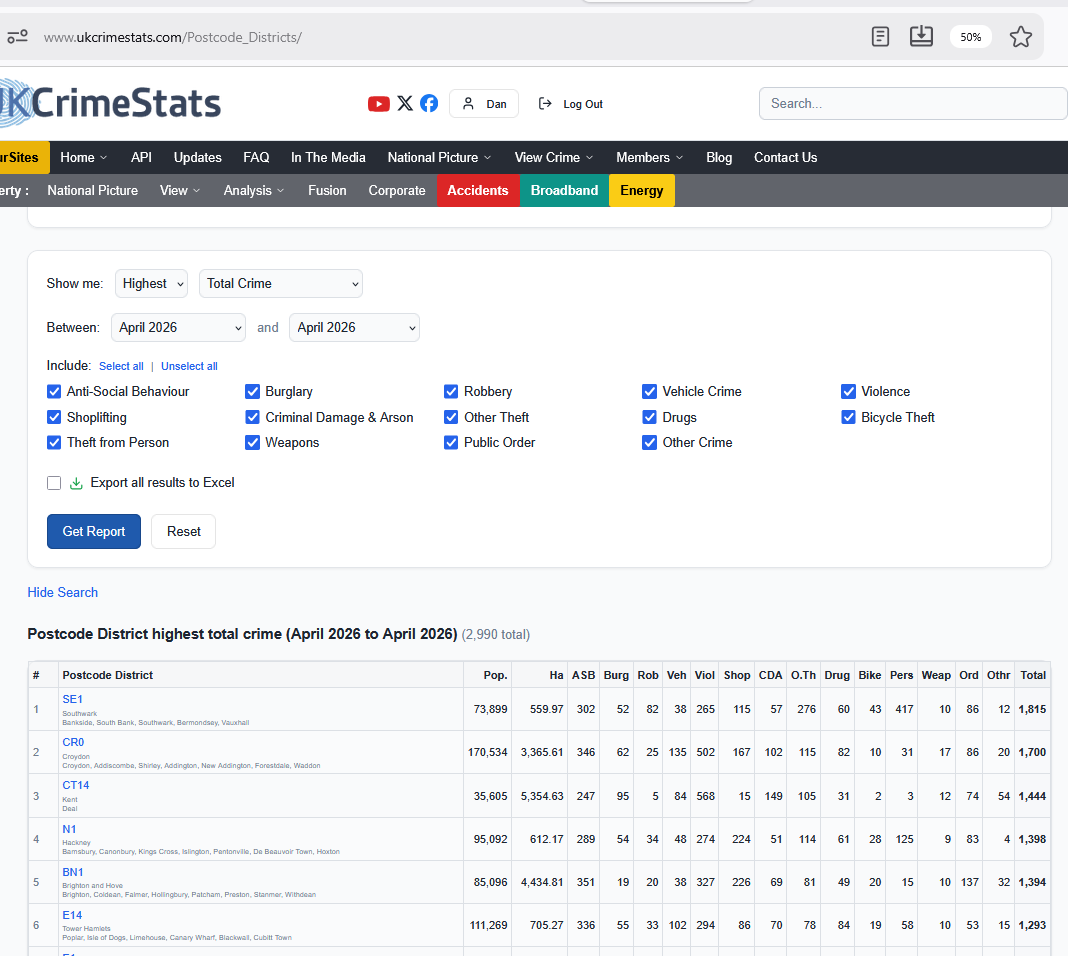
Task: Open the CR0 postcode district link
Action: click(x=74, y=742)
